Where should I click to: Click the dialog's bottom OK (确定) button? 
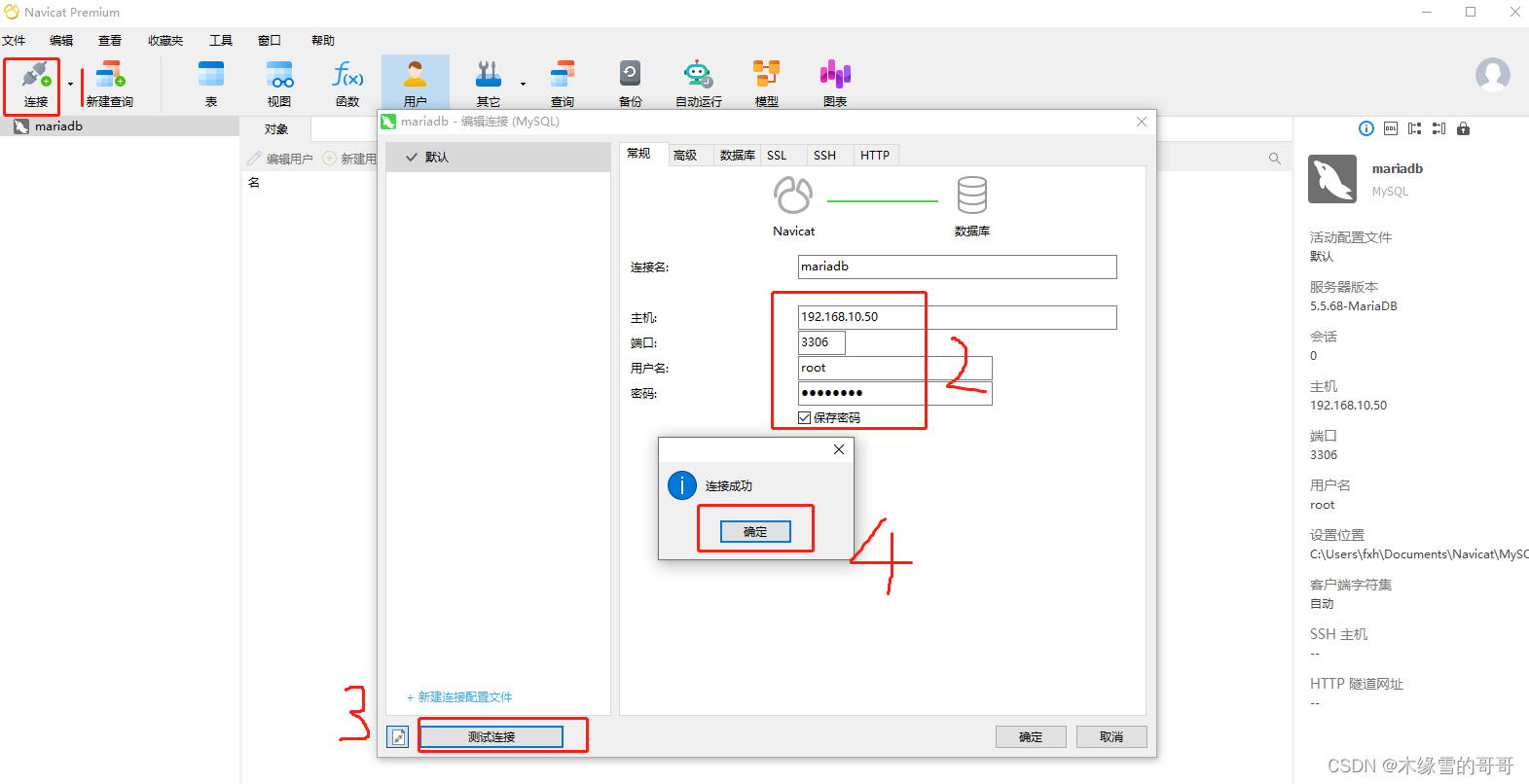click(1031, 737)
